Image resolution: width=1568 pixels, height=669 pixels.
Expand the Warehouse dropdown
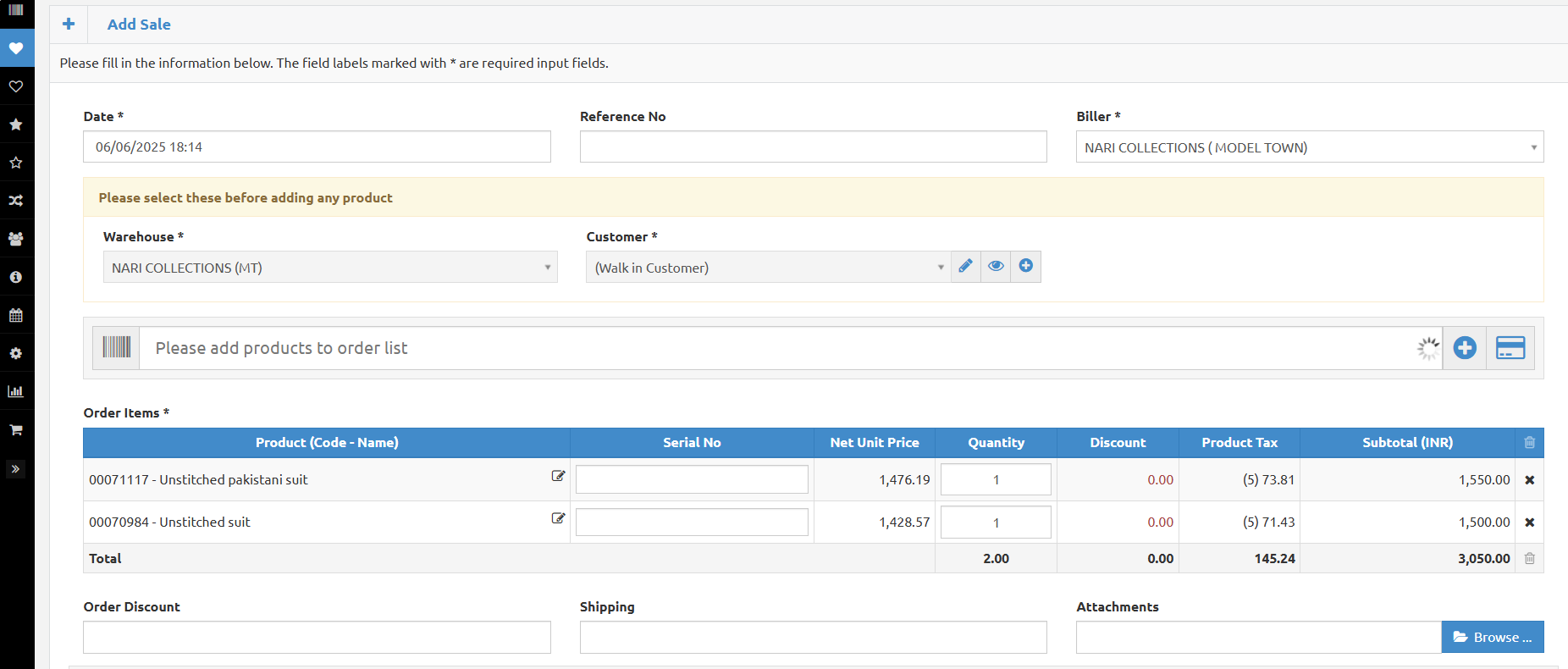pos(330,268)
